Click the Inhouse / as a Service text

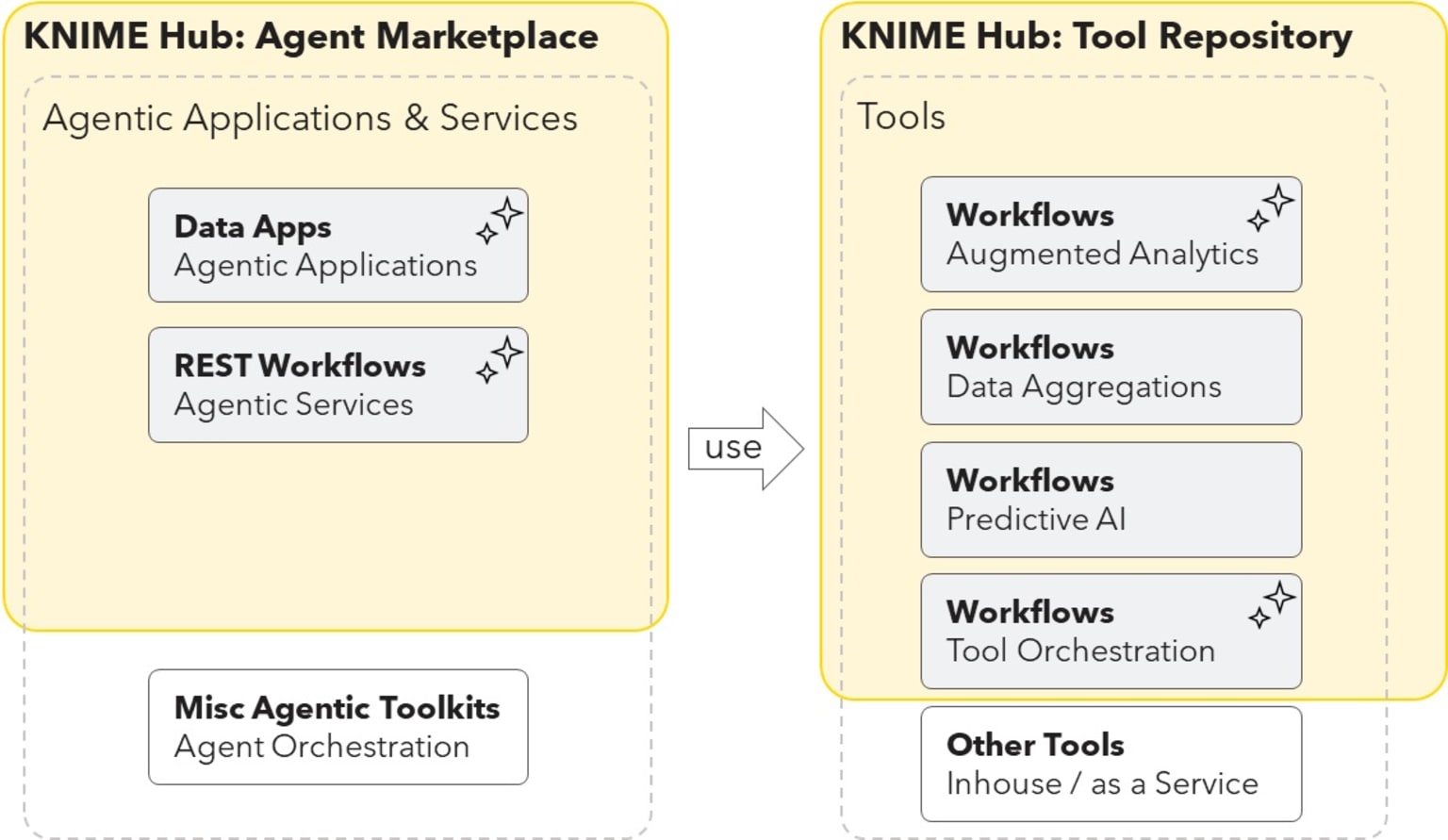(x=1102, y=783)
